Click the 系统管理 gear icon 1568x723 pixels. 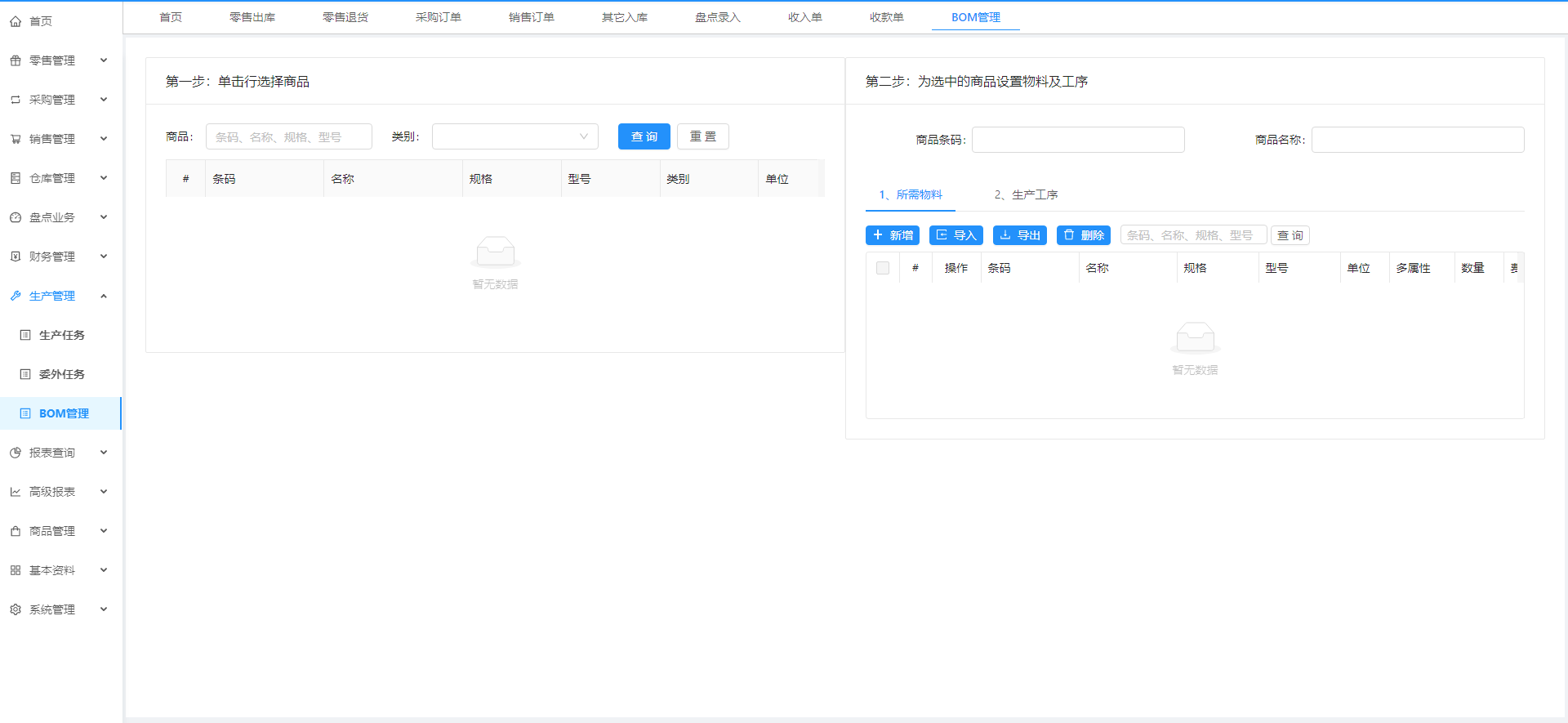click(x=16, y=609)
